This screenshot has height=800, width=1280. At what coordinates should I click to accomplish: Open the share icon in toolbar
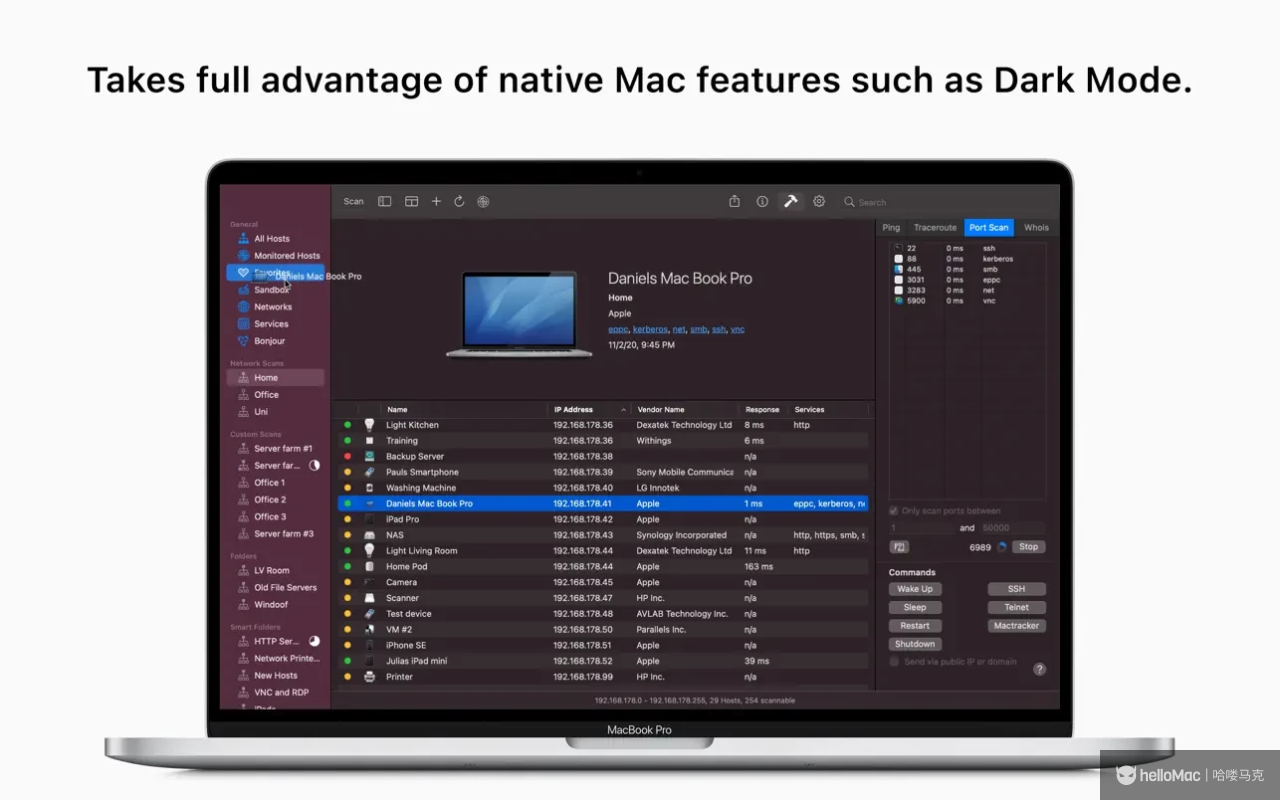(x=734, y=201)
